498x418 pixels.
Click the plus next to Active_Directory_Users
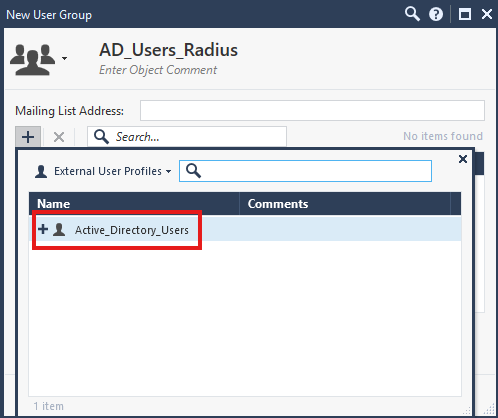coord(43,229)
